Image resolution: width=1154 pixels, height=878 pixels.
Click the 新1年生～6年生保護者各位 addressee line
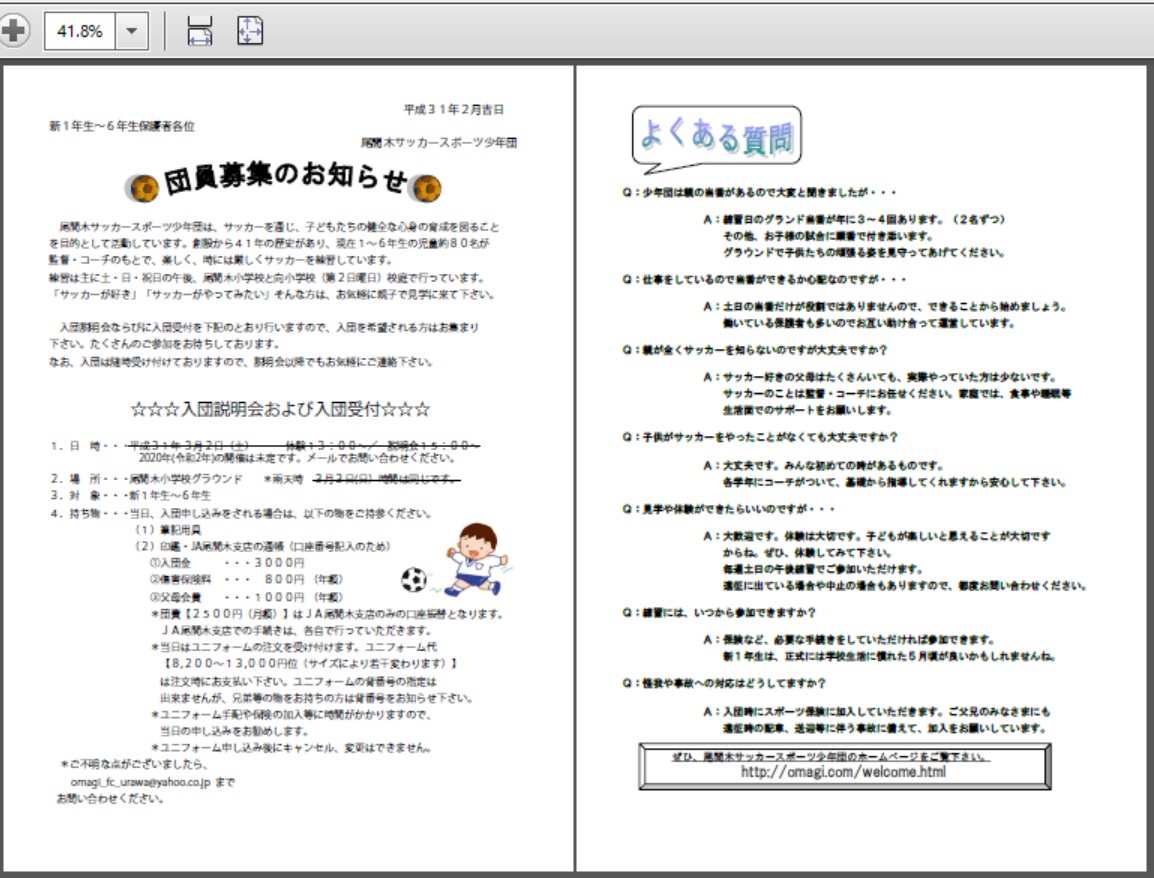(x=122, y=127)
